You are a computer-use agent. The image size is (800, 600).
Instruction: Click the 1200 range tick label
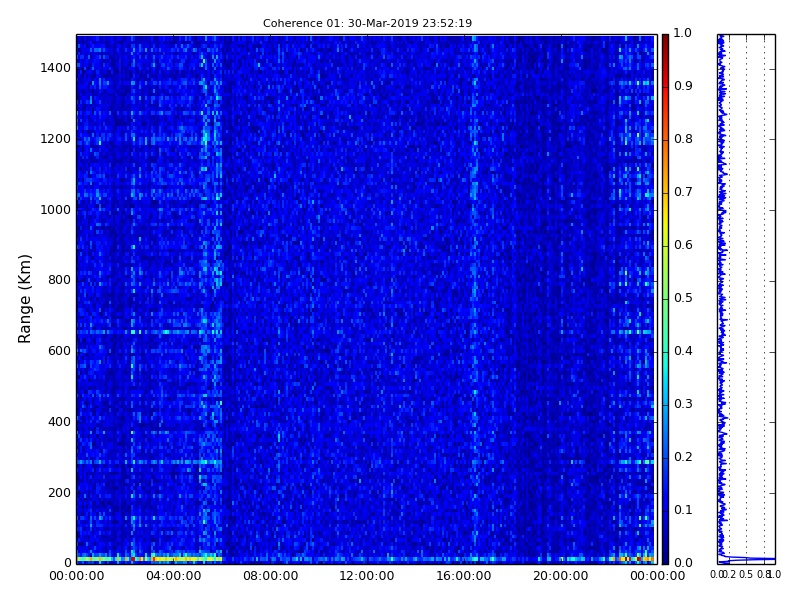pyautogui.click(x=56, y=138)
